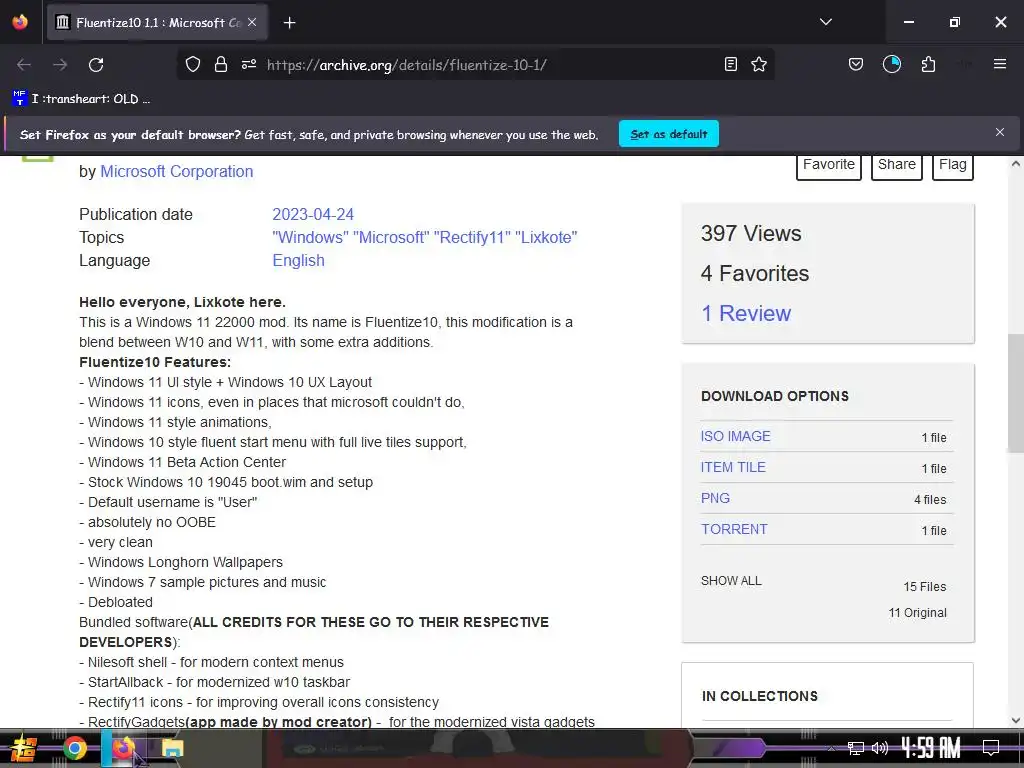The width and height of the screenshot is (1024, 768).
Task: Click the Favorite button
Action: point(829,165)
